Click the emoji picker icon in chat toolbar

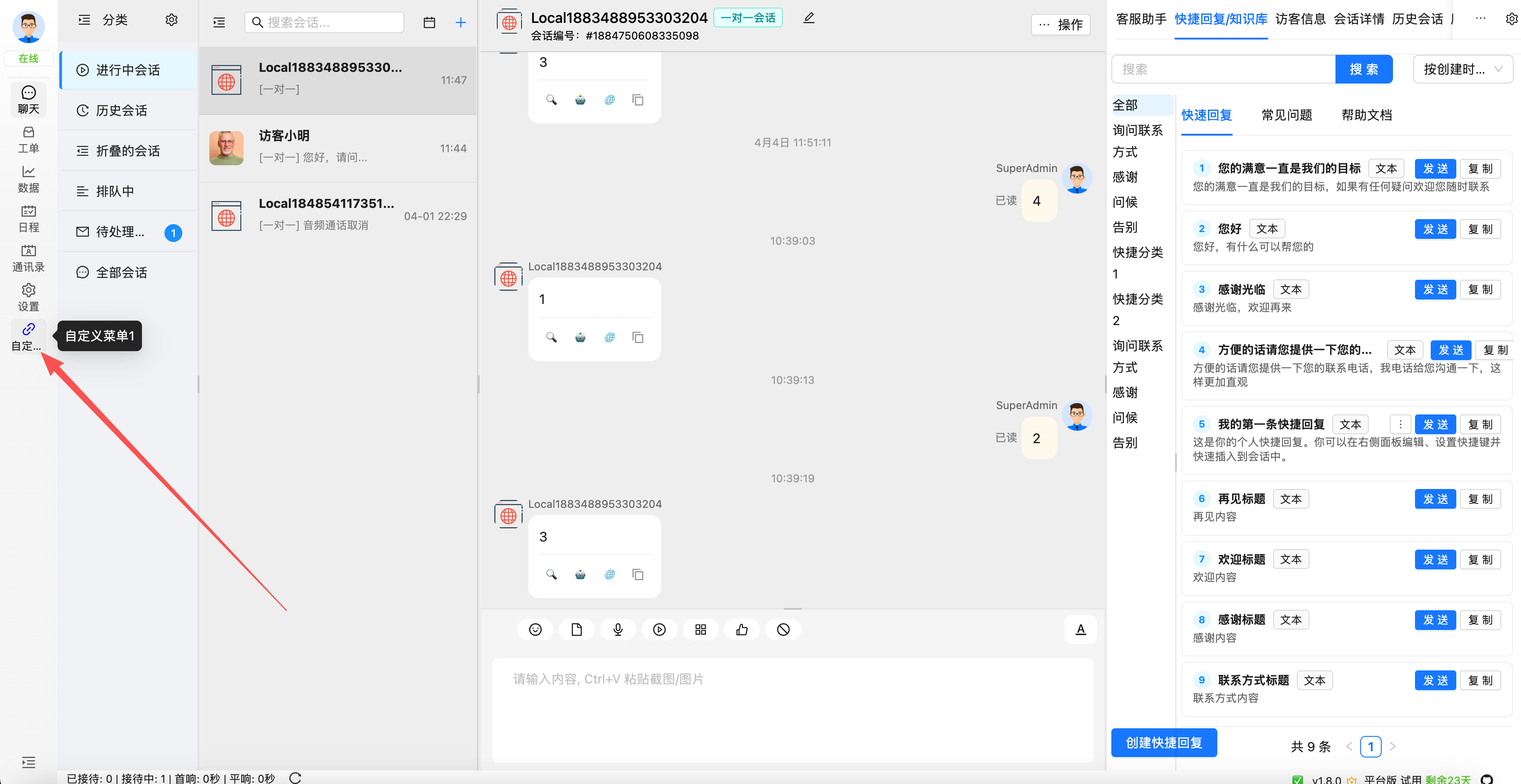coord(535,630)
